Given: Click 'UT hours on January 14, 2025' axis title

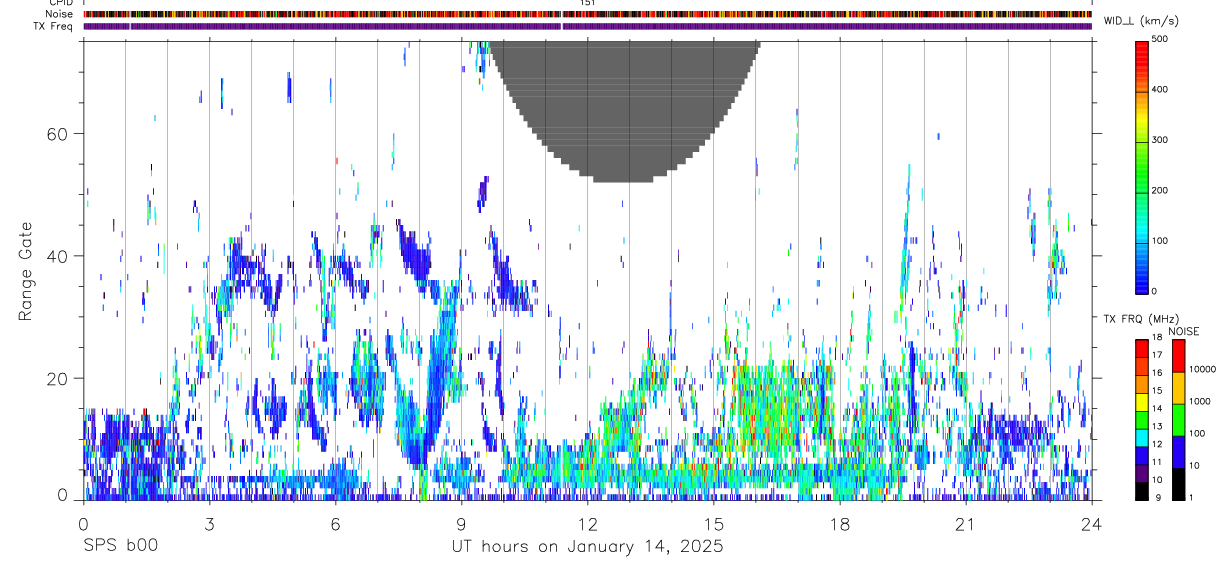Looking at the screenshot, I should point(588,547).
